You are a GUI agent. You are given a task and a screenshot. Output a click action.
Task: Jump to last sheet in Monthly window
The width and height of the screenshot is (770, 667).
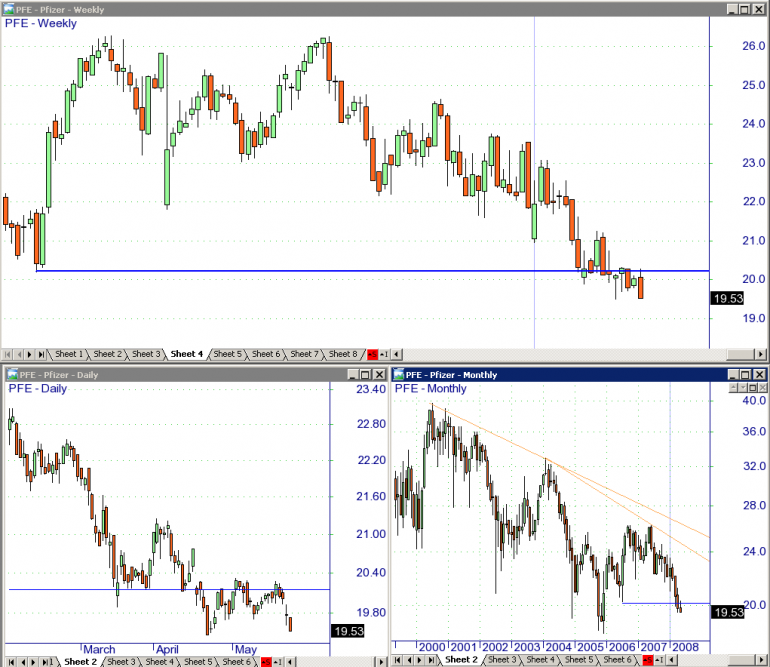(x=432, y=660)
